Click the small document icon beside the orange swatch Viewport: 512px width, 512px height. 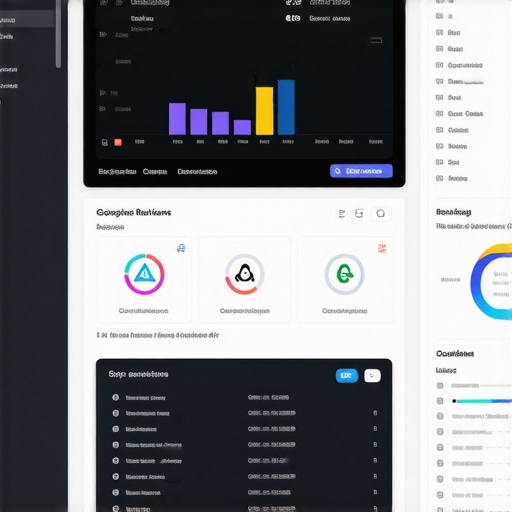click(x=105, y=143)
